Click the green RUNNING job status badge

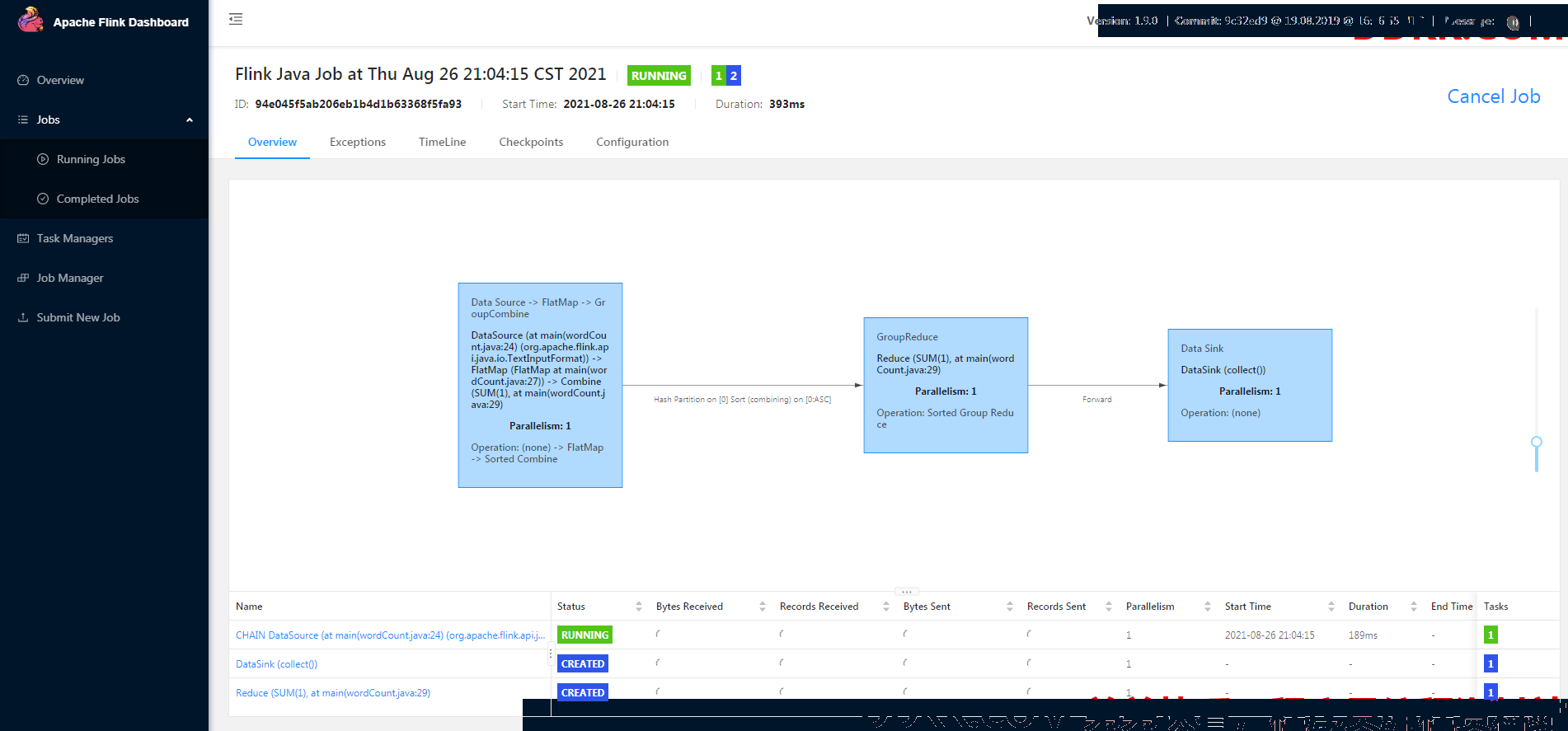659,76
